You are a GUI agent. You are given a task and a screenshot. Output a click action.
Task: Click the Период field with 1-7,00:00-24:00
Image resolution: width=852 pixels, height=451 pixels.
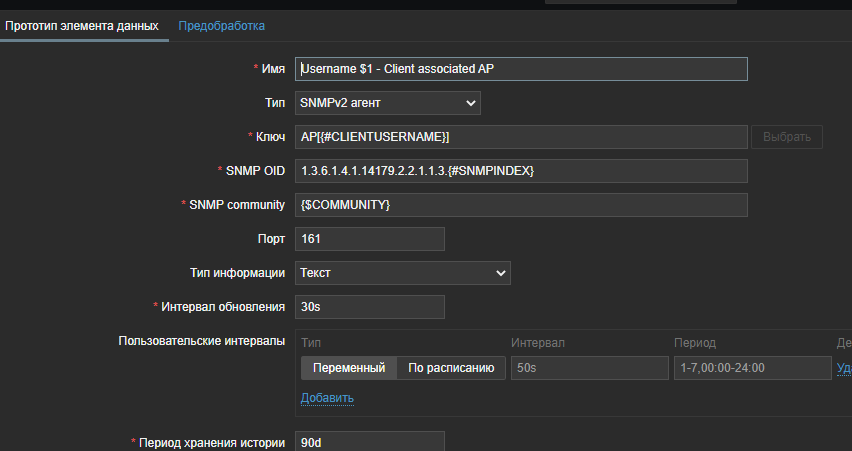(x=751, y=368)
